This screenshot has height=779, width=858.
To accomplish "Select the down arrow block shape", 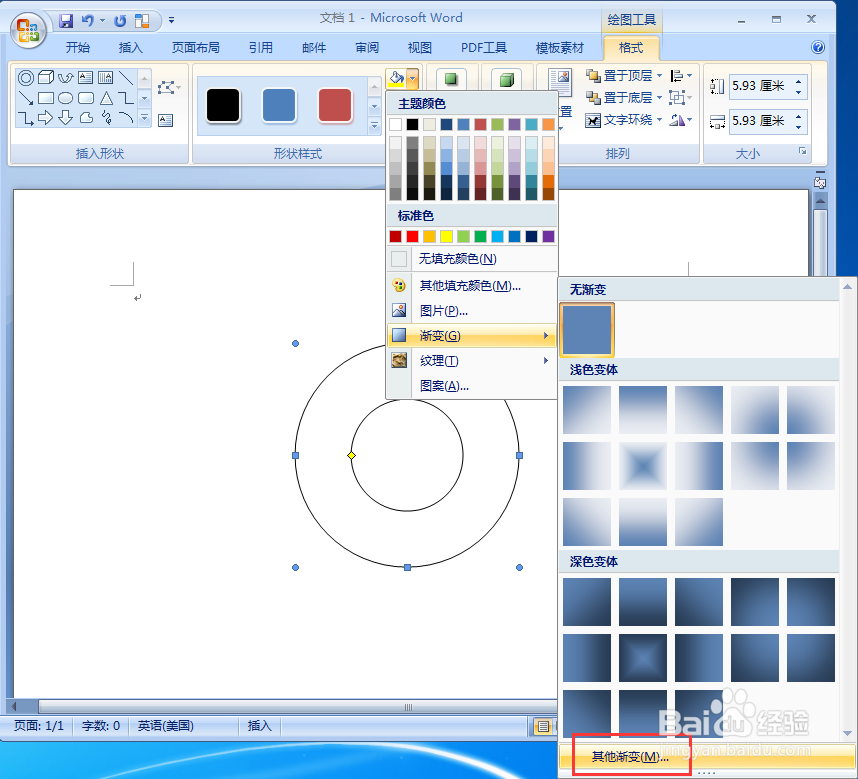I will [x=66, y=118].
